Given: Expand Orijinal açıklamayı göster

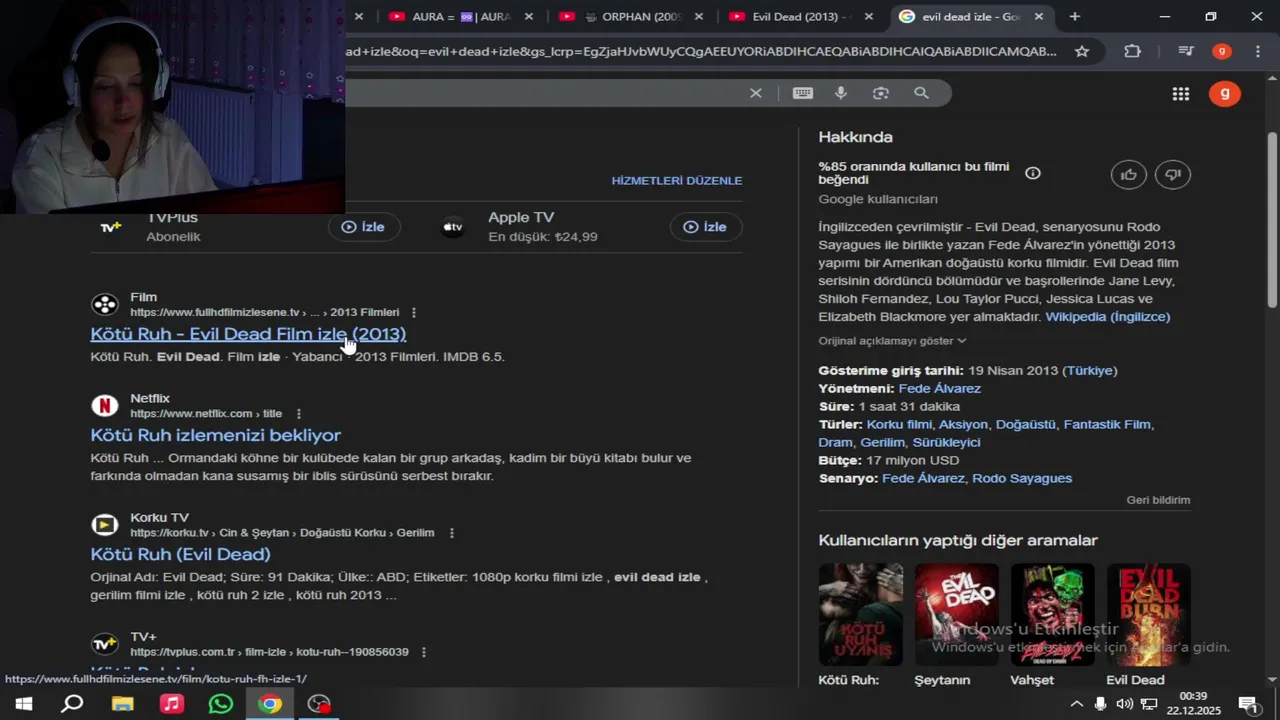Looking at the screenshot, I should pos(892,341).
